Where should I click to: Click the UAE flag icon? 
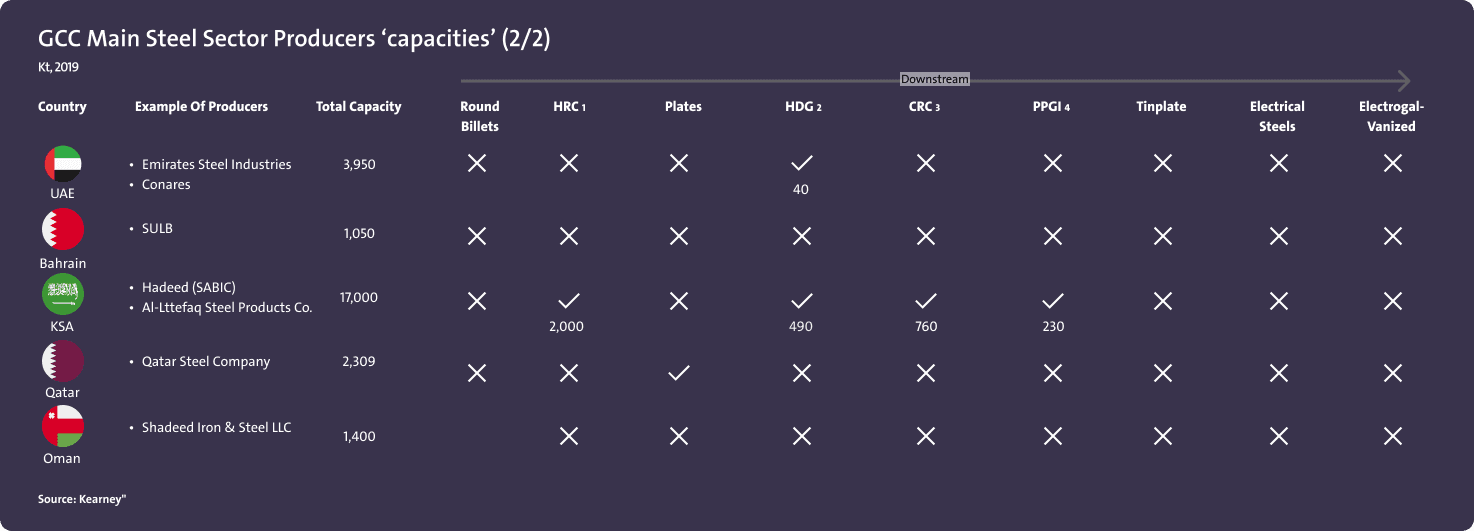pyautogui.click(x=62, y=164)
